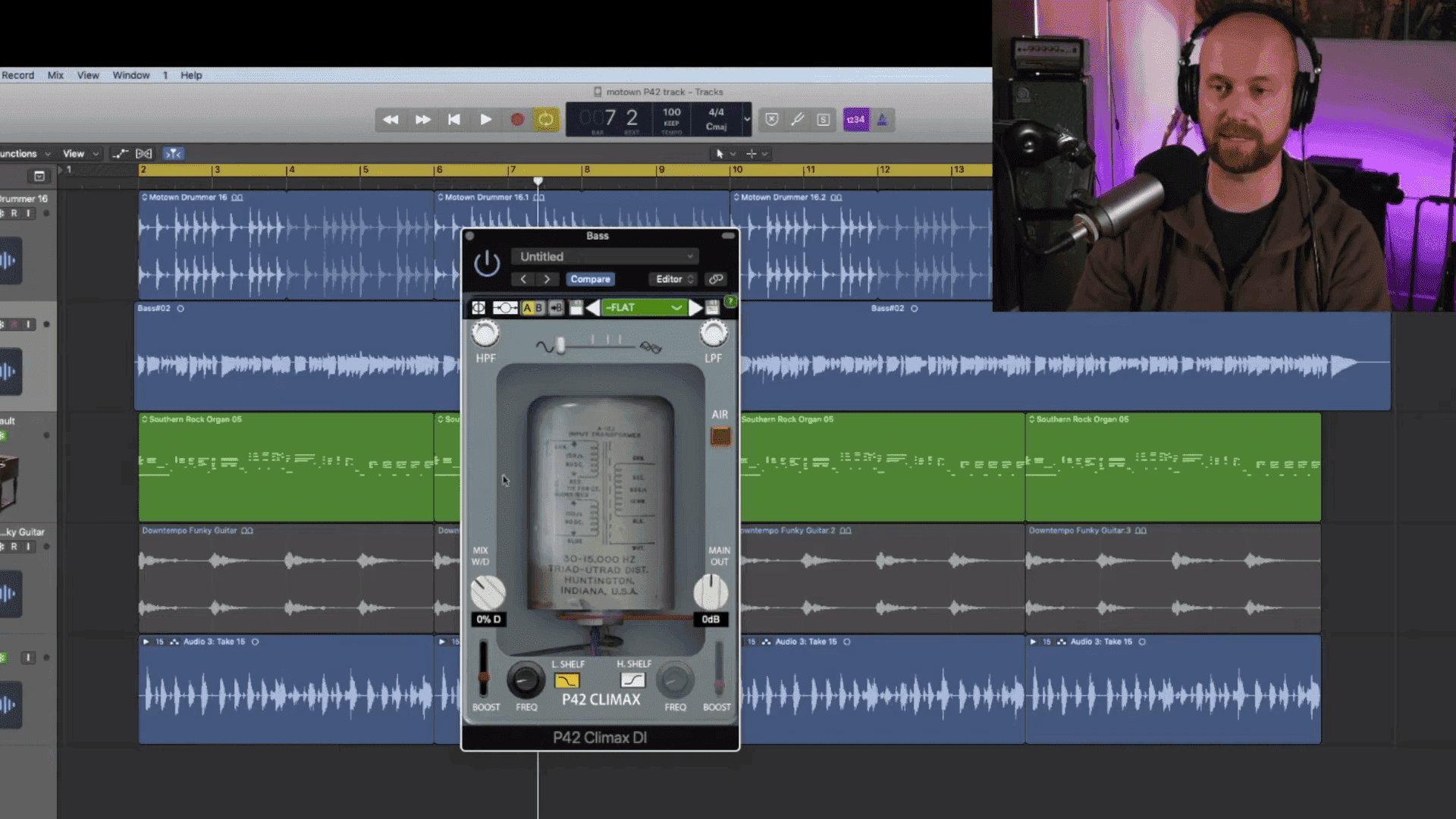Open the Editor view dropdown
1456x819 pixels.
click(674, 279)
